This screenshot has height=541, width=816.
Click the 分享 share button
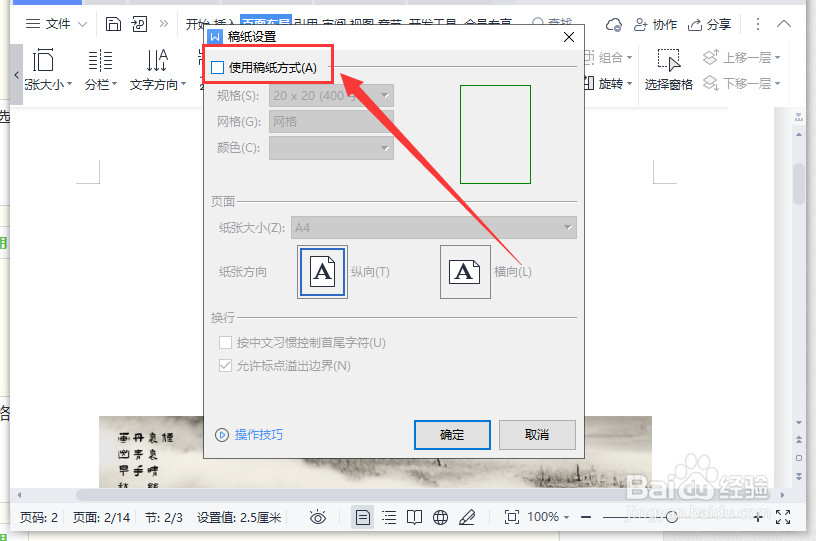pos(709,24)
